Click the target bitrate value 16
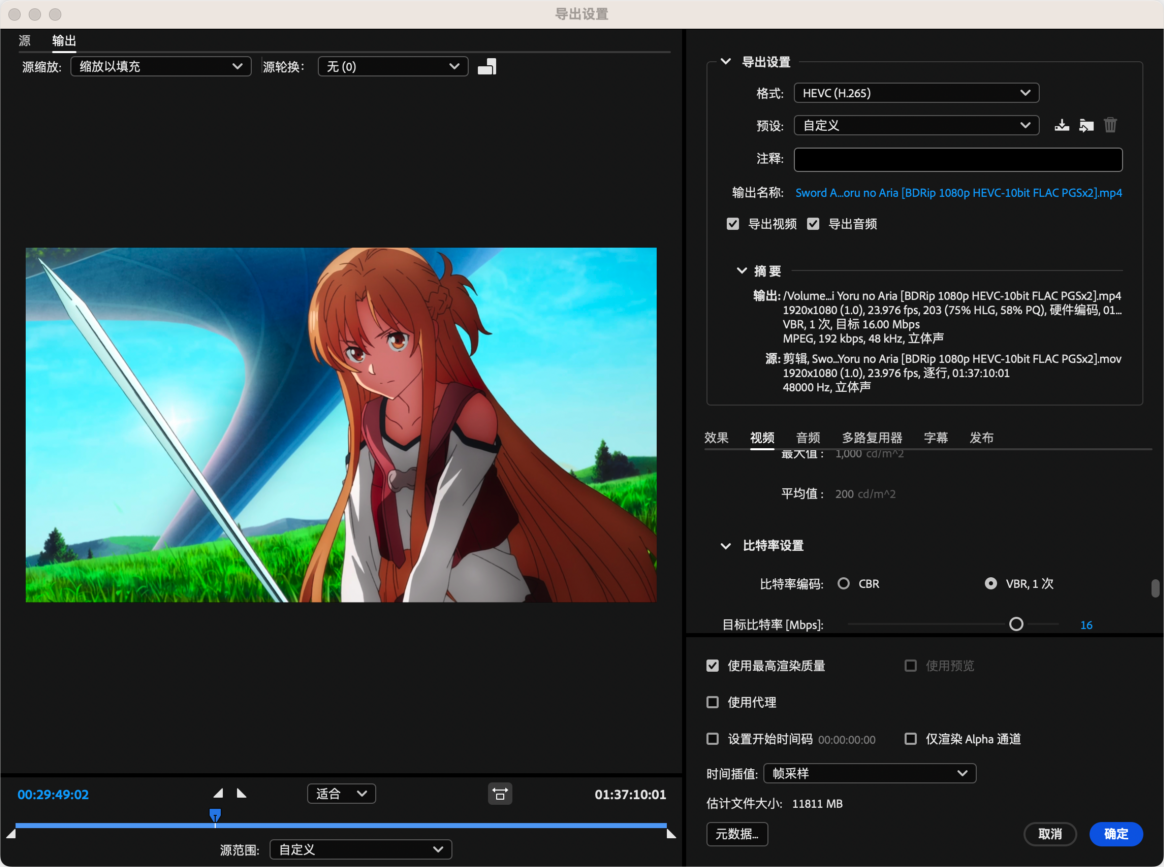1164x867 pixels. [1086, 625]
